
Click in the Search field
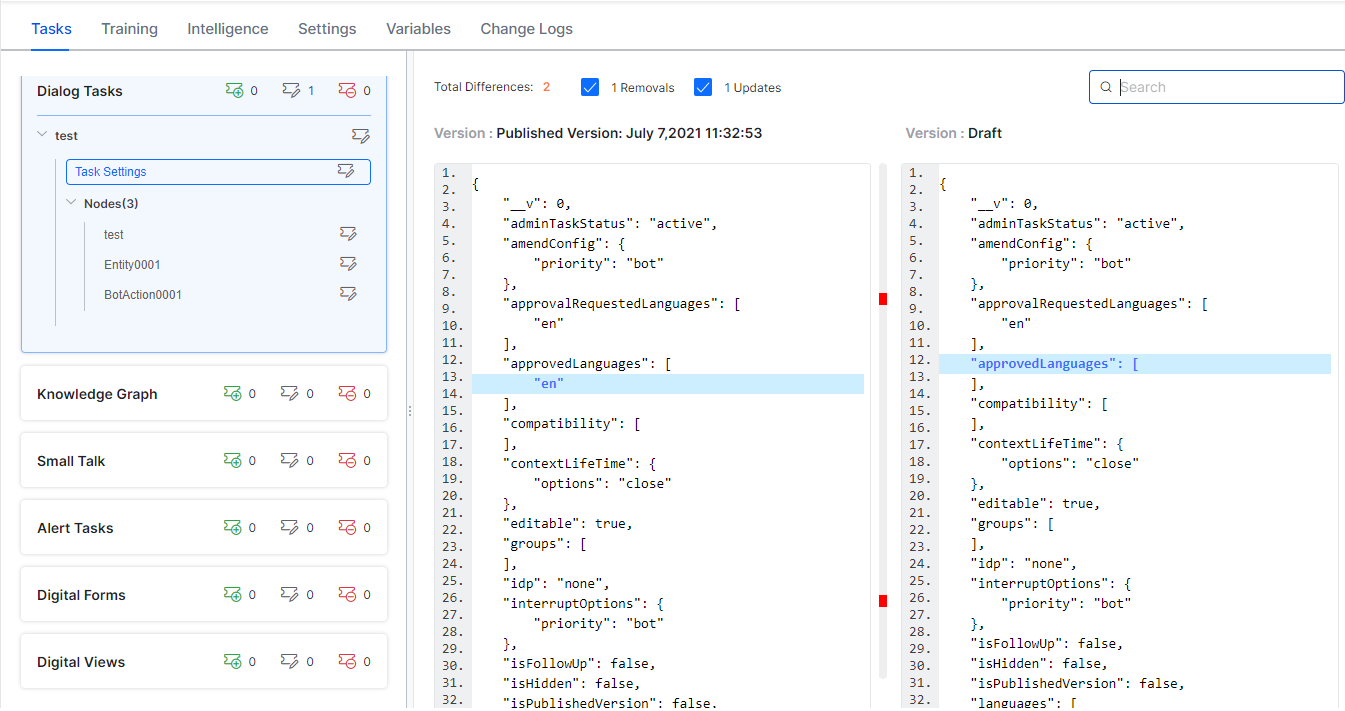[x=1228, y=87]
